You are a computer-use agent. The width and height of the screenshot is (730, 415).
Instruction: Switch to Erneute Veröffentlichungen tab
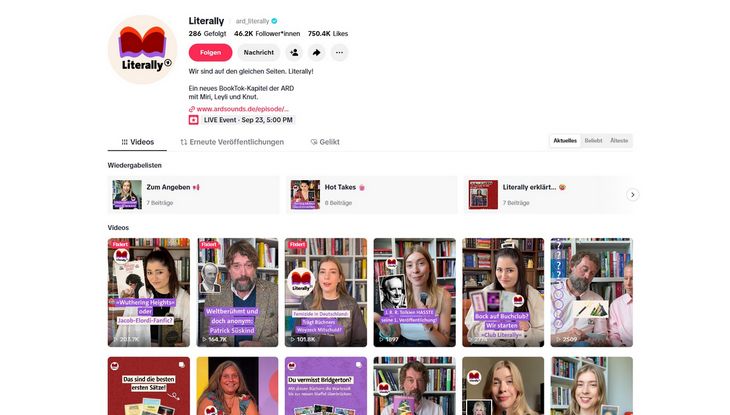[x=232, y=142]
